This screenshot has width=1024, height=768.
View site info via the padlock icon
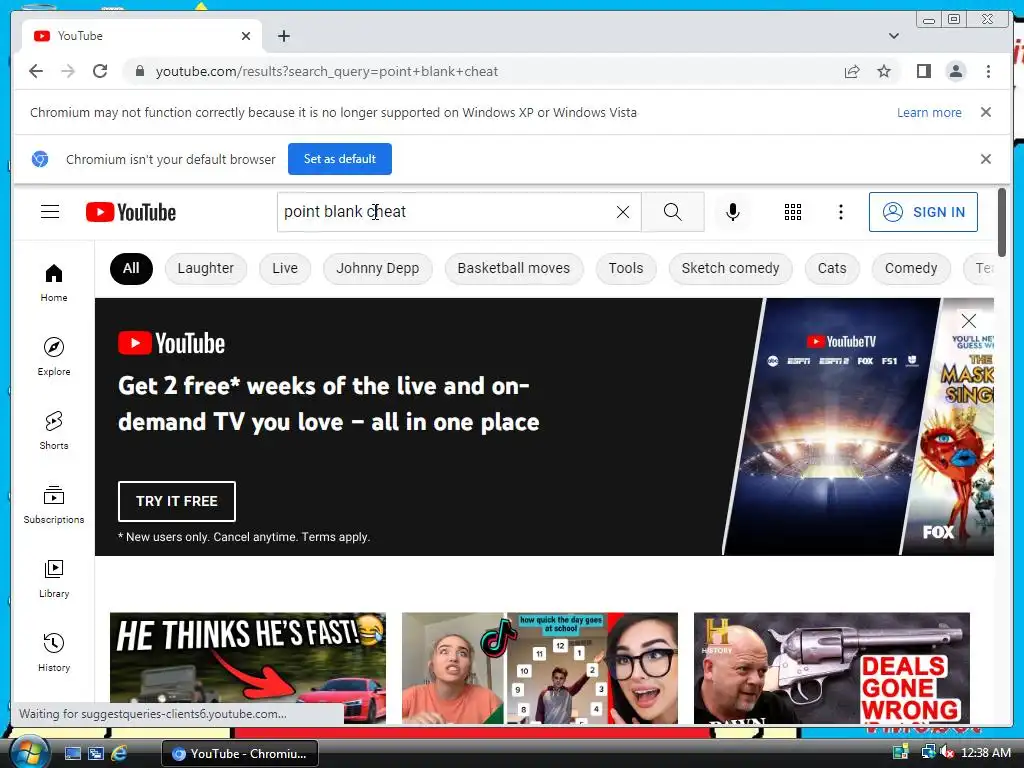[x=139, y=71]
